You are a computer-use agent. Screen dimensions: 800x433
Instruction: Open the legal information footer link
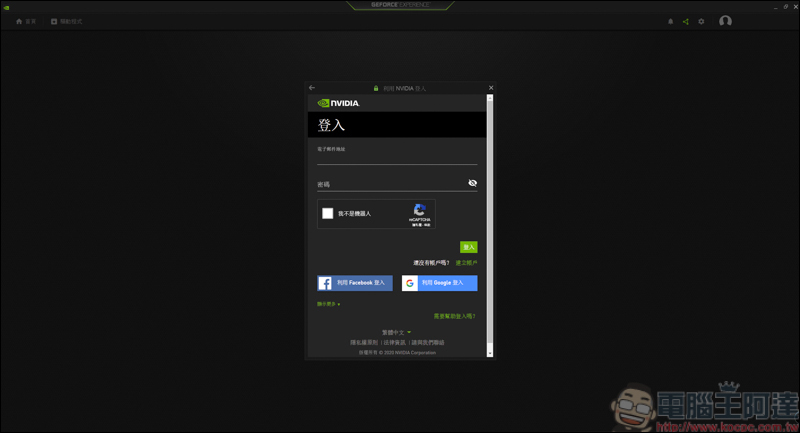(395, 343)
